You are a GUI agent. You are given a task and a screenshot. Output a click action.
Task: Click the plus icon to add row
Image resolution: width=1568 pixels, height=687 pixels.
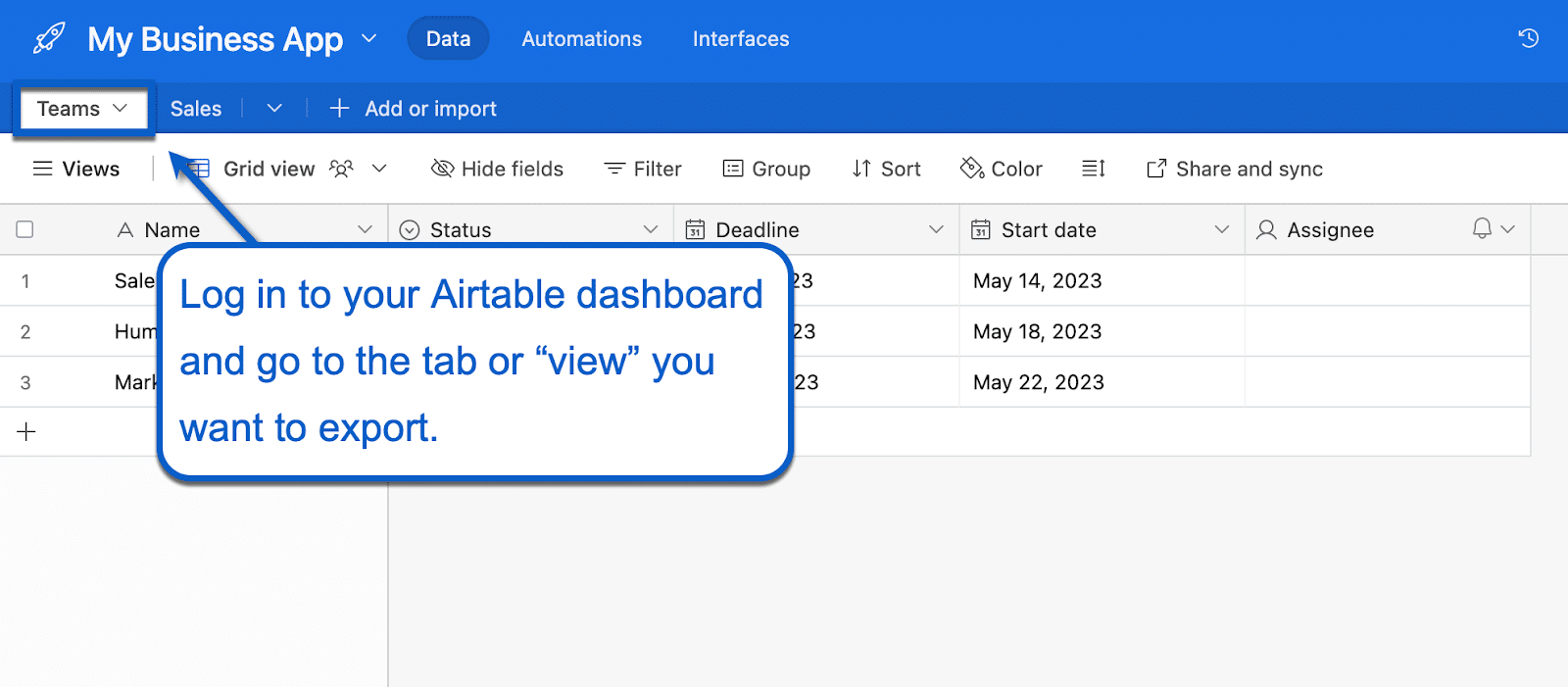point(26,431)
